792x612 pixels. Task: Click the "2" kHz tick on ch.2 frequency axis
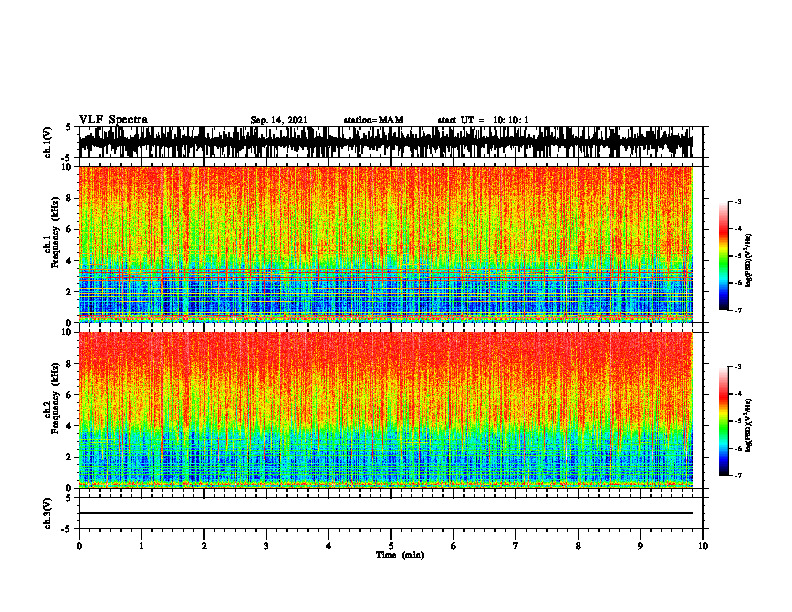click(x=70, y=457)
